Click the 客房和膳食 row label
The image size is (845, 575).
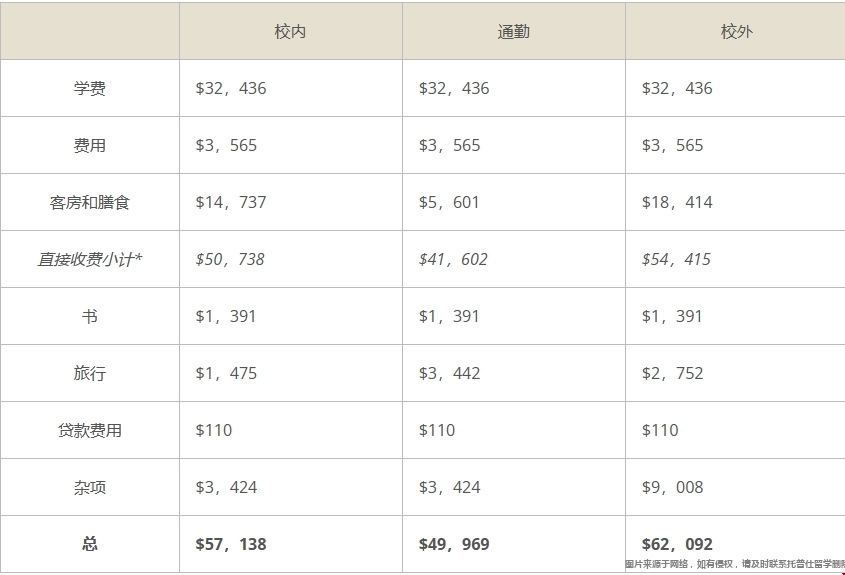(x=89, y=203)
